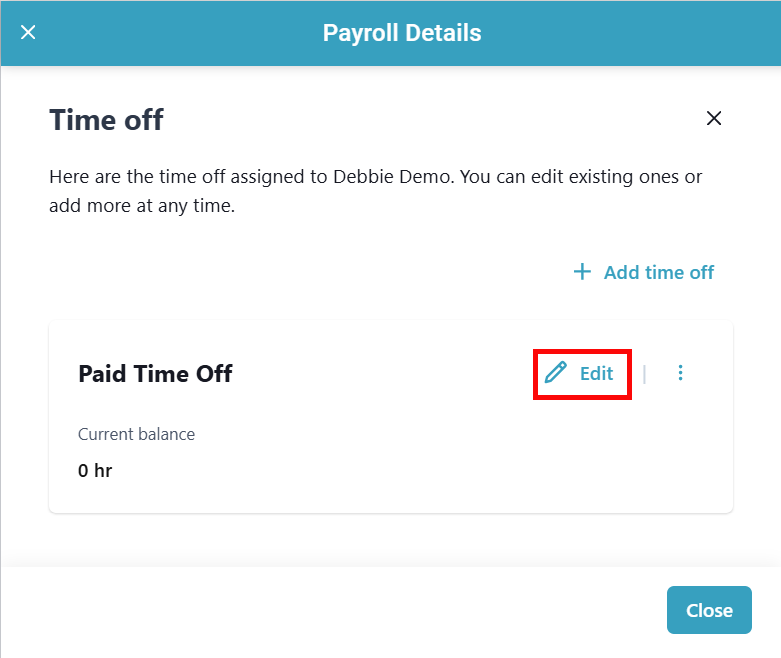Select the 0 hr balance value
The image size is (781, 658).
pos(95,470)
